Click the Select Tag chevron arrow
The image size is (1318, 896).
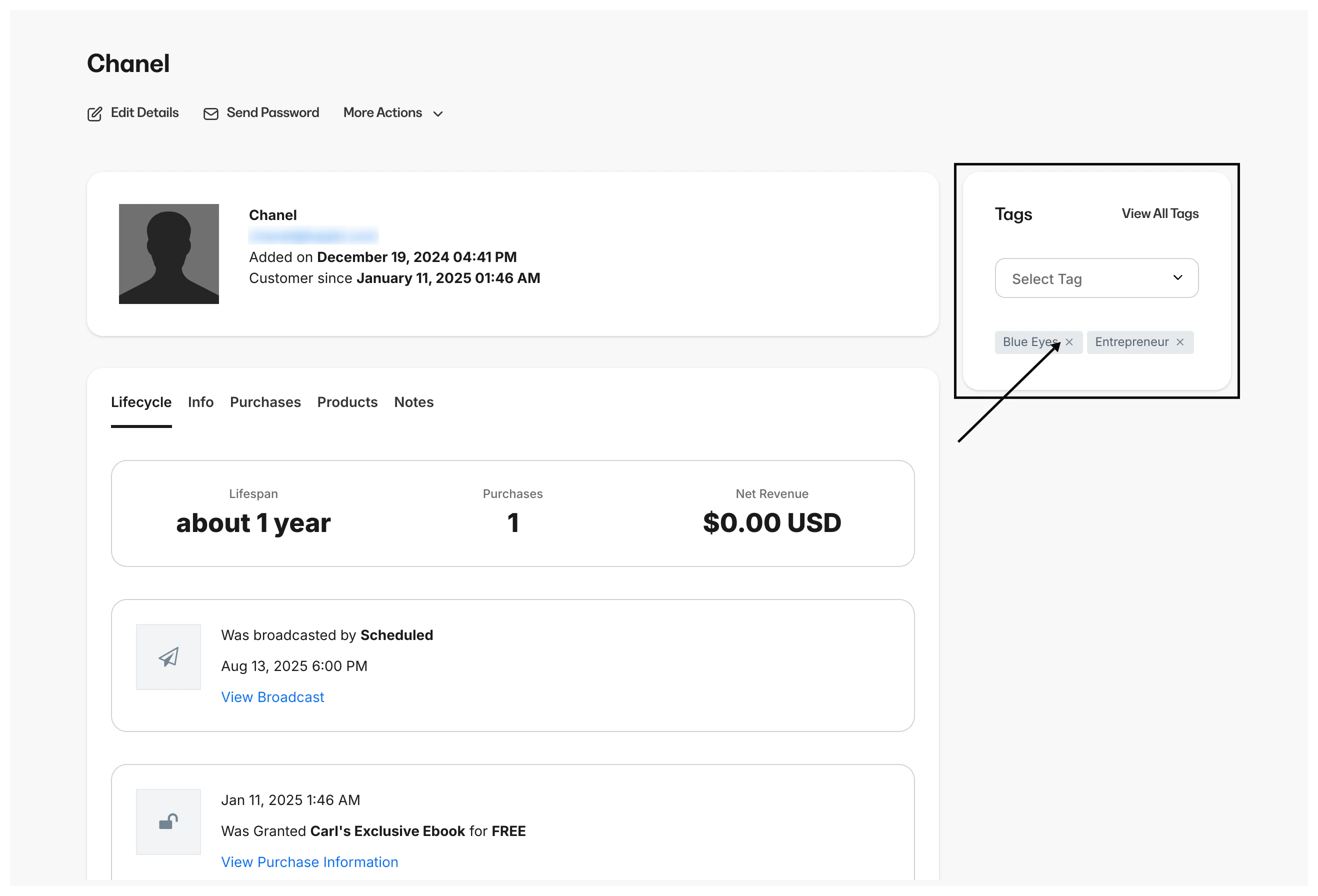click(1177, 277)
